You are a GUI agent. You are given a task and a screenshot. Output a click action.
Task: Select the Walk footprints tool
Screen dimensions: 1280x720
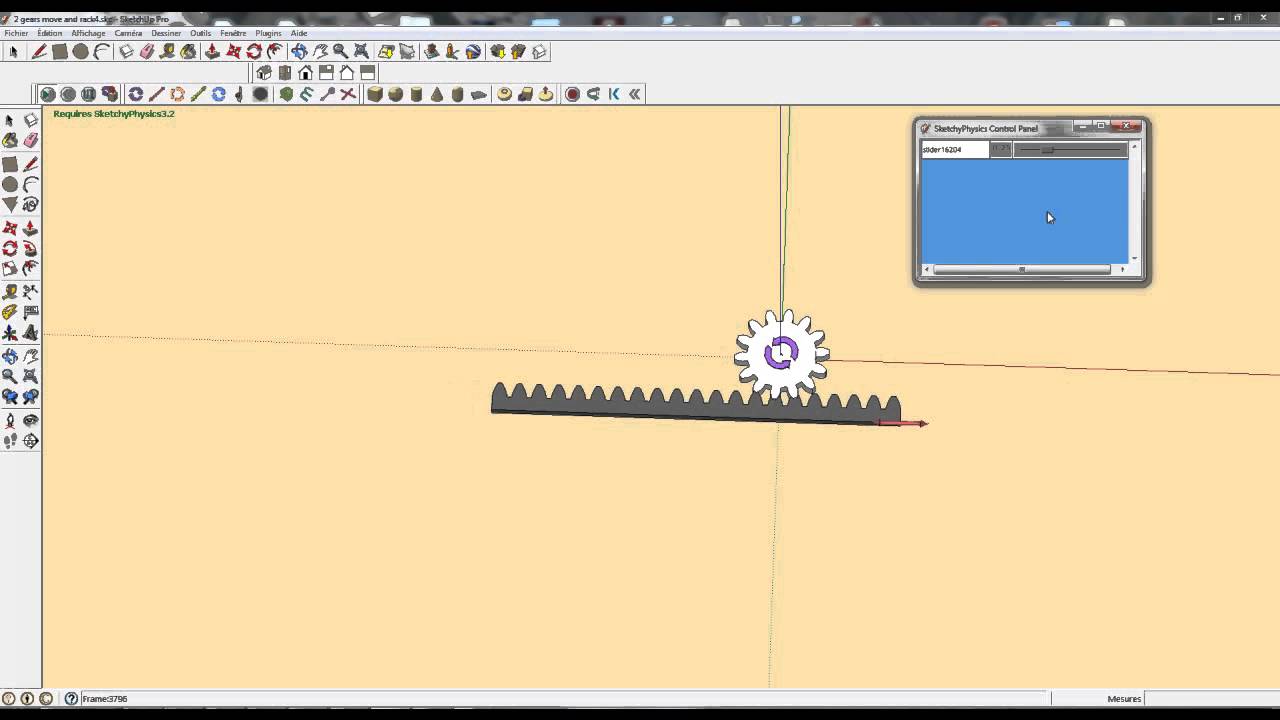(10, 440)
